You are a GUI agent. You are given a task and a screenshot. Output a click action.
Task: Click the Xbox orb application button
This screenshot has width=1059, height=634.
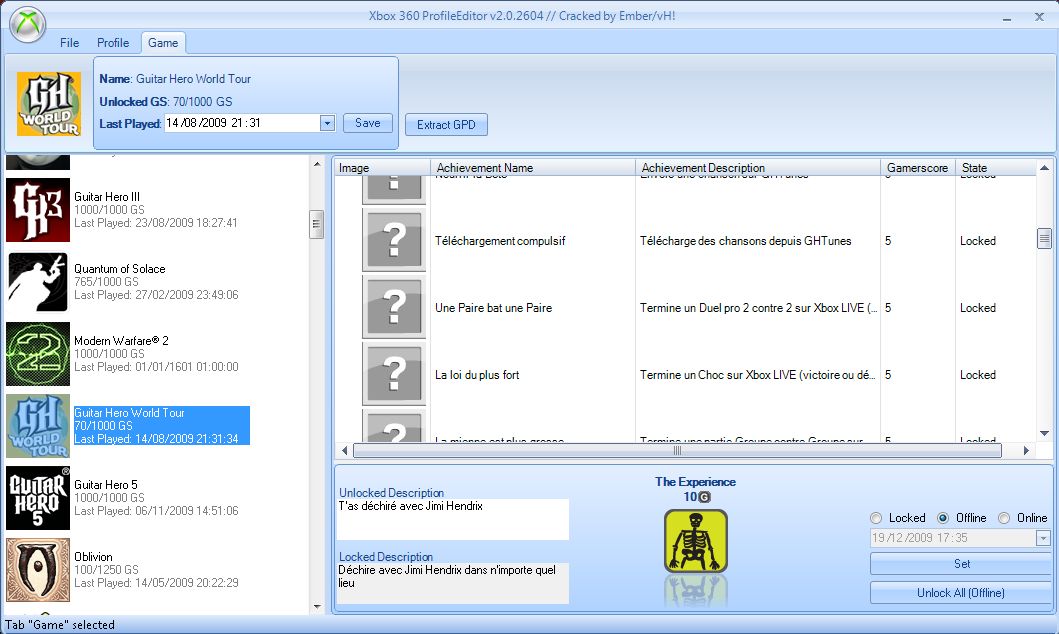pyautogui.click(x=27, y=24)
